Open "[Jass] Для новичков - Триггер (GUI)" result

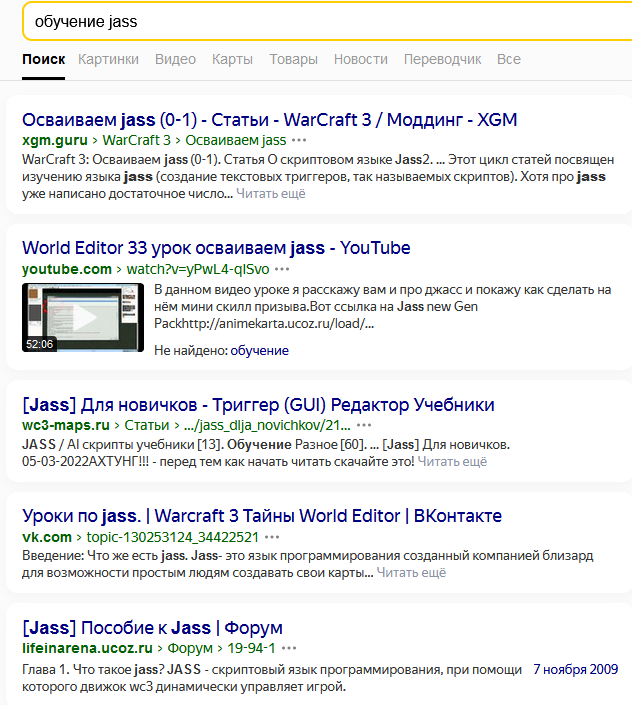pos(258,405)
